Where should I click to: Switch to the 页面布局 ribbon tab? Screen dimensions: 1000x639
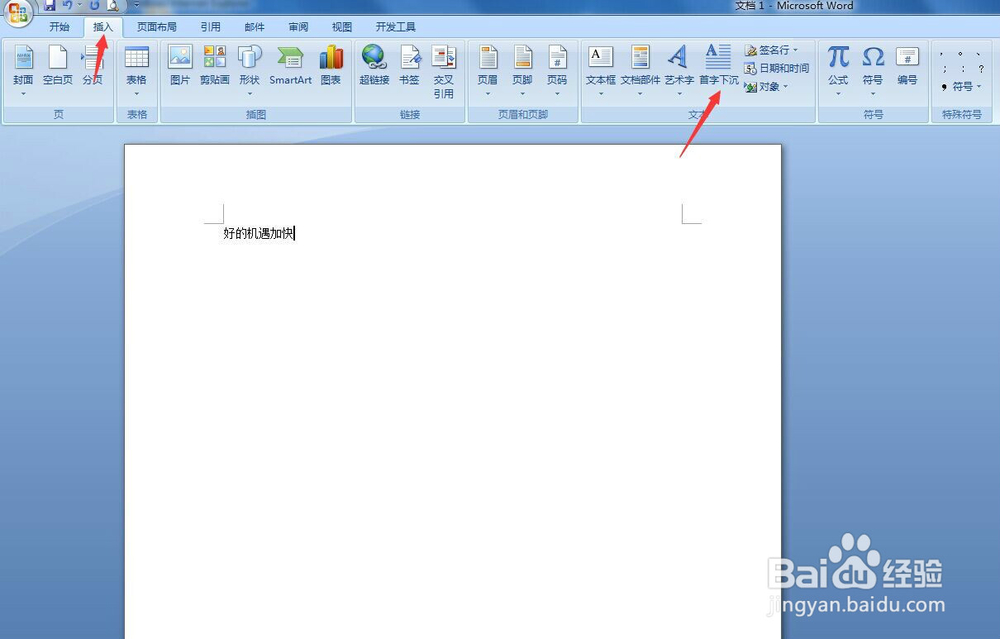(156, 27)
